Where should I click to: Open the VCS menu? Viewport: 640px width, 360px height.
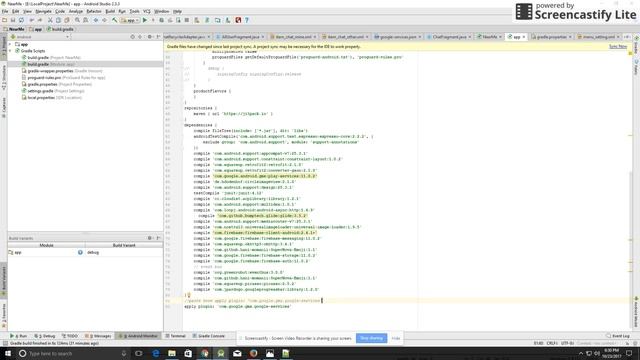(x=147, y=11)
